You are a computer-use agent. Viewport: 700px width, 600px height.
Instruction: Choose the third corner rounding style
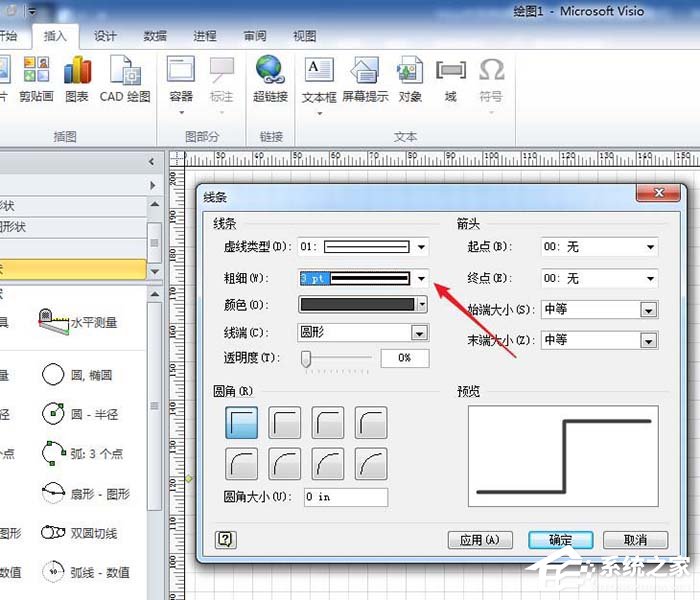click(328, 422)
